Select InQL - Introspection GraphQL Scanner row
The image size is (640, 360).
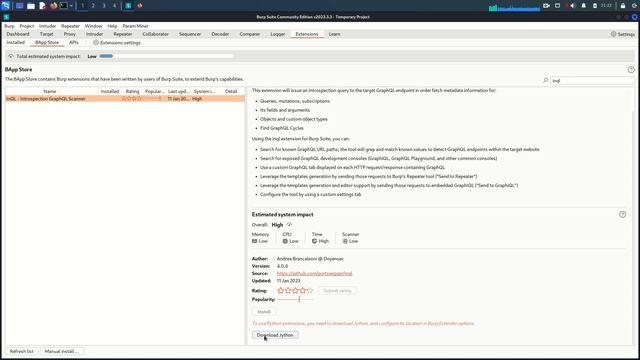click(x=125, y=99)
